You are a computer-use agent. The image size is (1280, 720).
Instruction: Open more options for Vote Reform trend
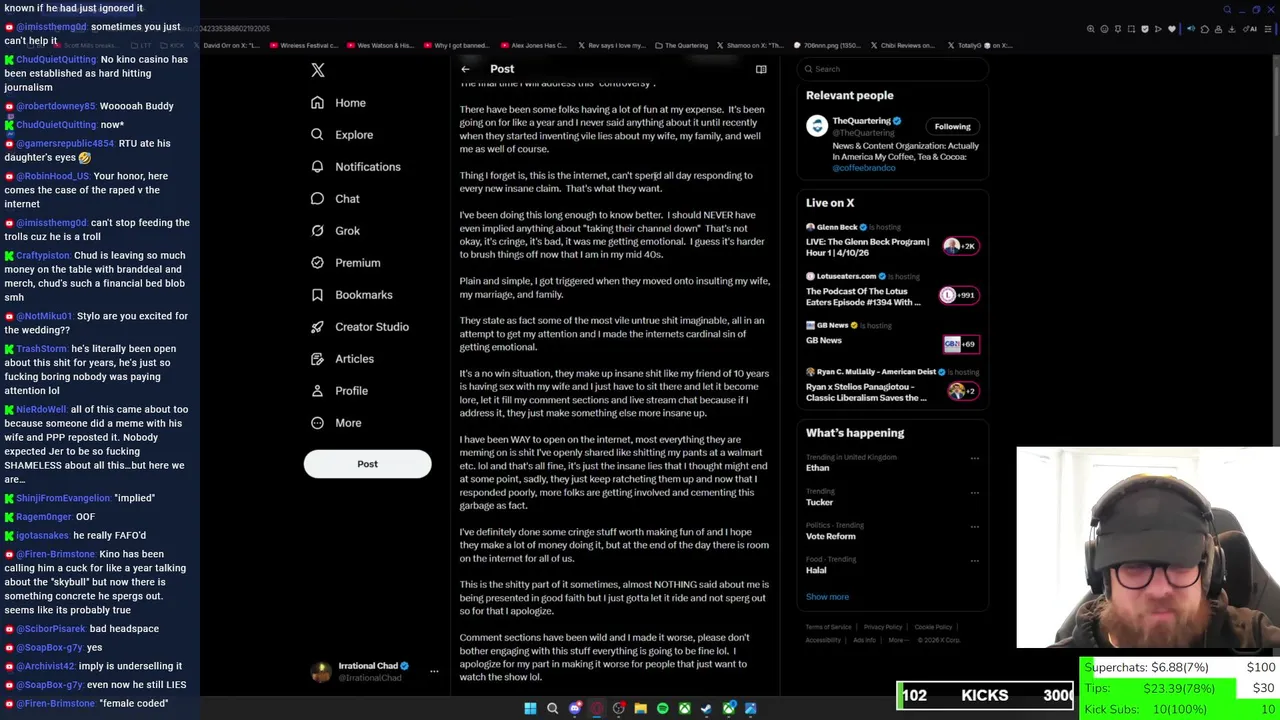(974, 527)
